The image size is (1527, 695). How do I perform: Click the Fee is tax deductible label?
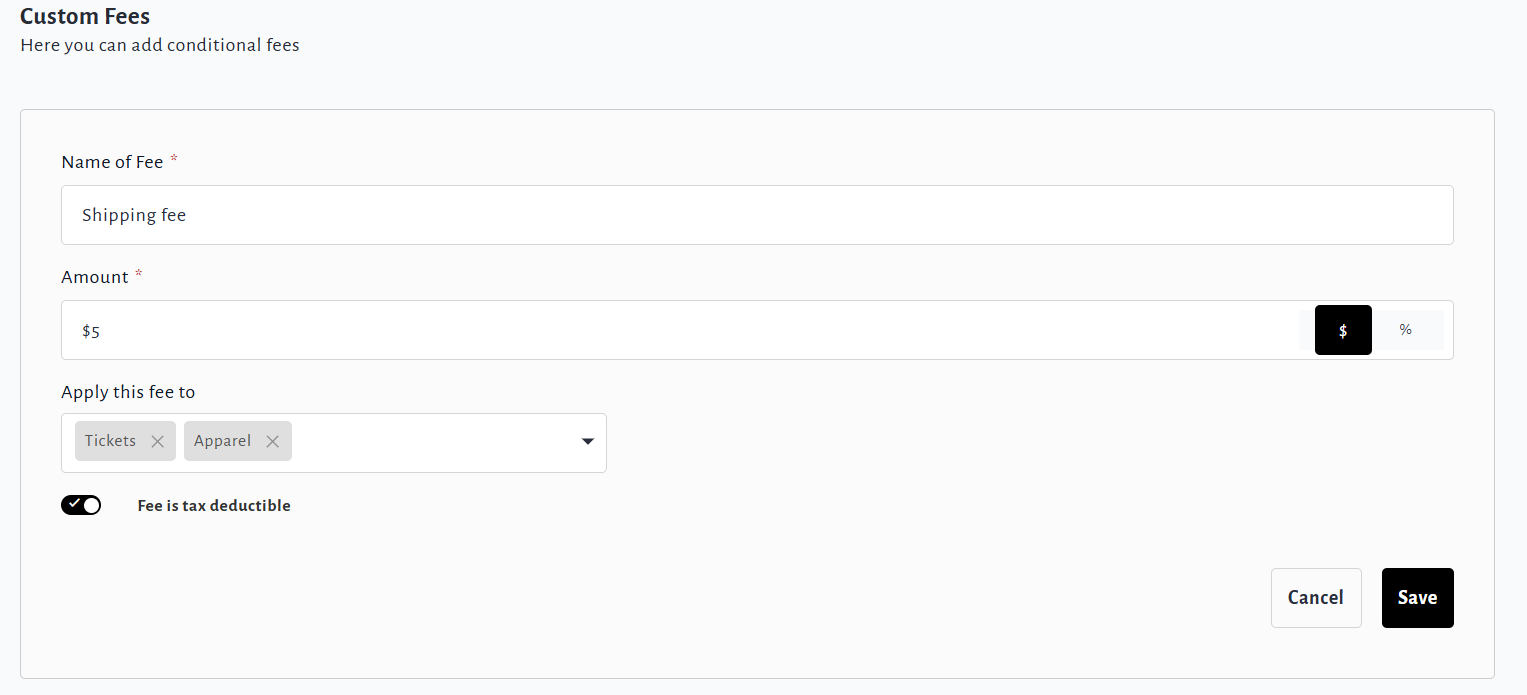(x=214, y=506)
